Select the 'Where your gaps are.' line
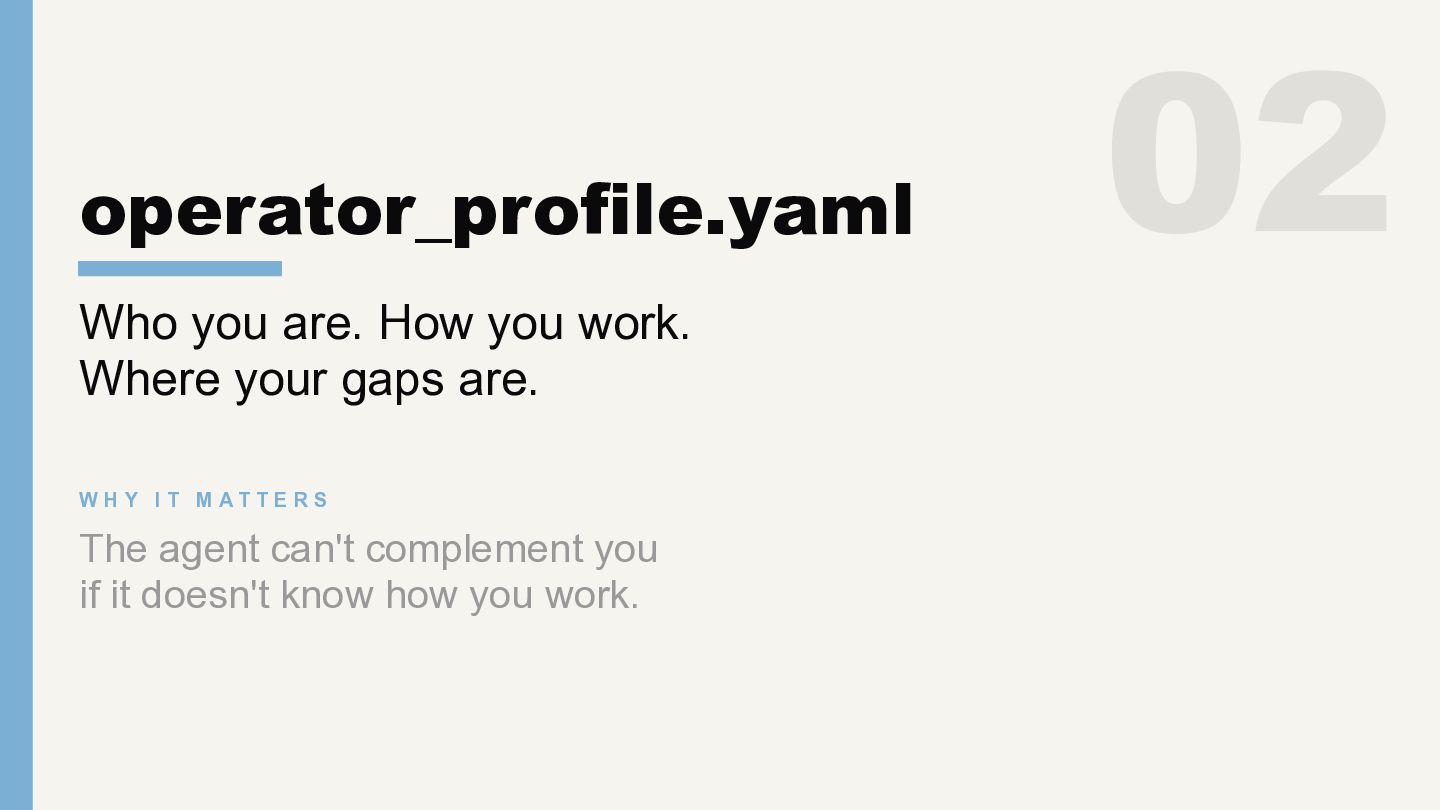 click(x=308, y=378)
